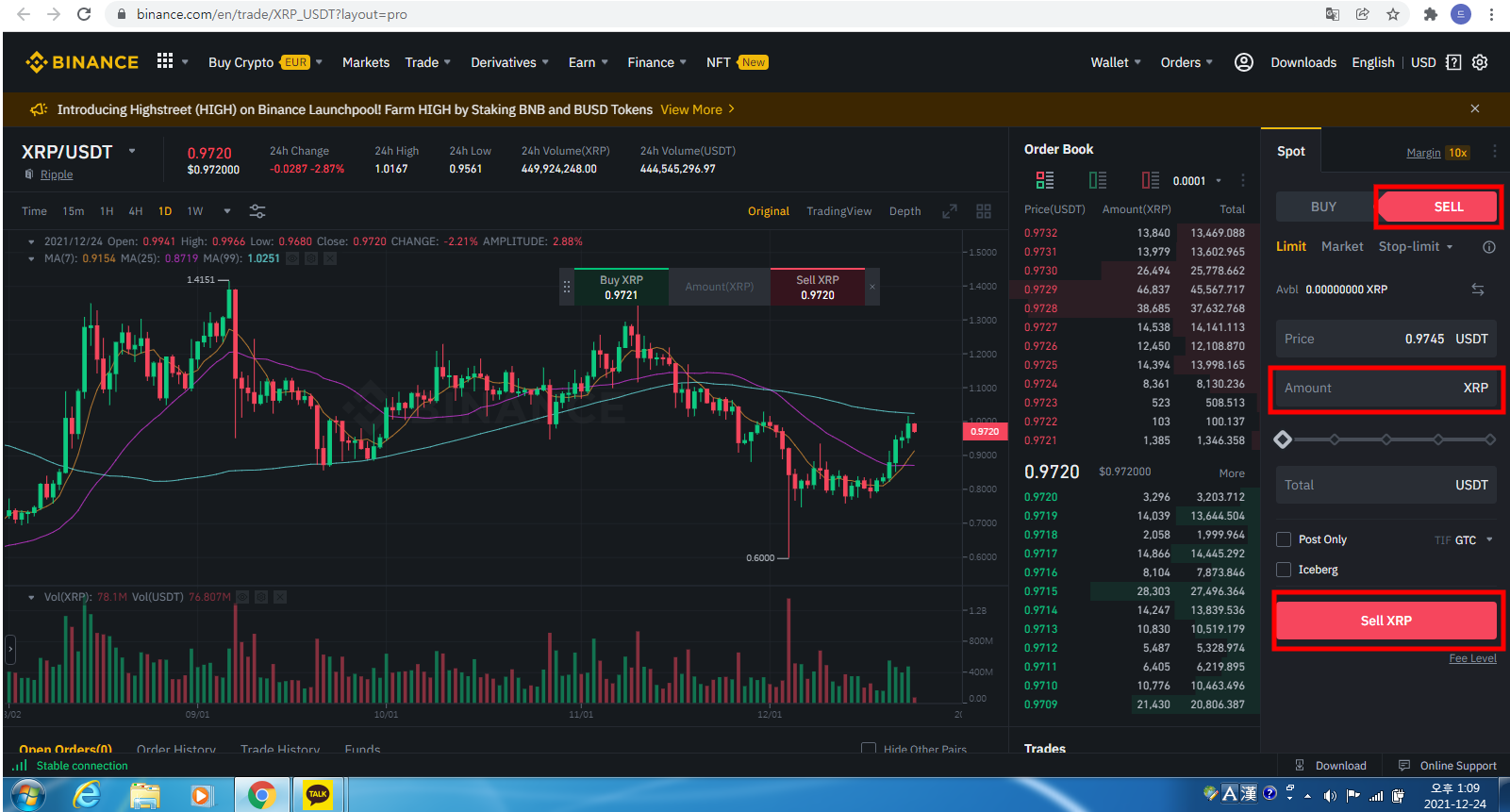Open more time intervals dropdown arrow
The image size is (1510, 812).
click(x=226, y=211)
